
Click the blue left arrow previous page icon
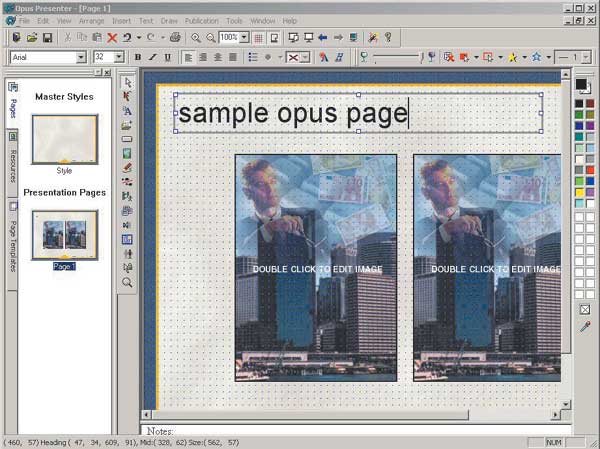click(x=323, y=38)
